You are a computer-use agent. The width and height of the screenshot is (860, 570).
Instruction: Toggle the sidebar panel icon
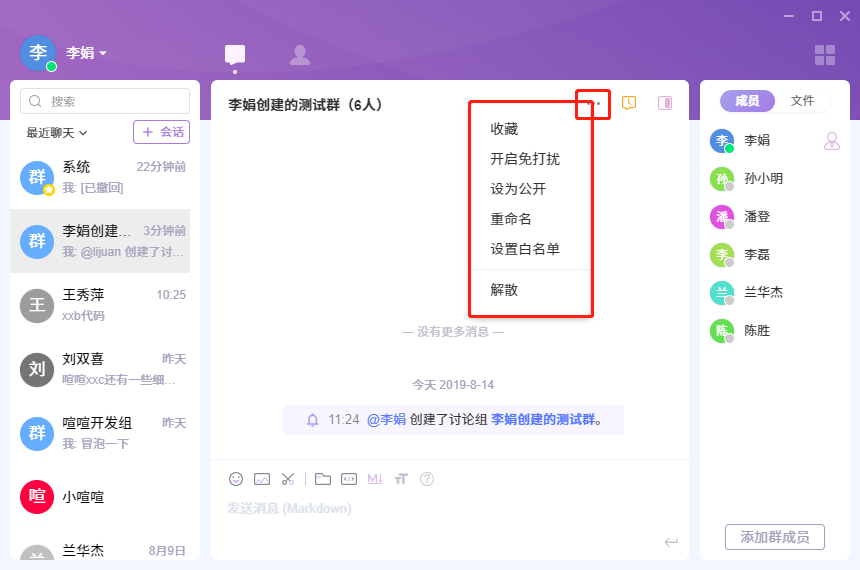click(665, 103)
